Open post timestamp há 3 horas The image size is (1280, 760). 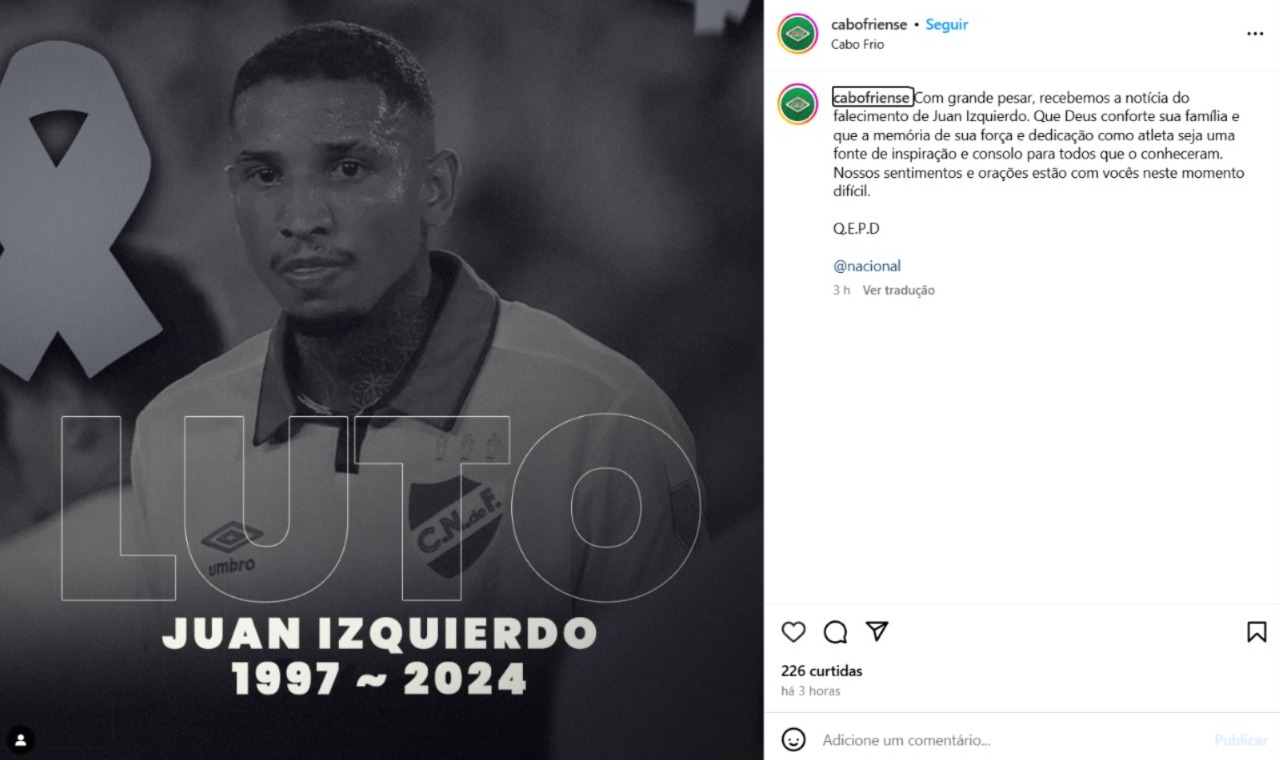tap(810, 691)
